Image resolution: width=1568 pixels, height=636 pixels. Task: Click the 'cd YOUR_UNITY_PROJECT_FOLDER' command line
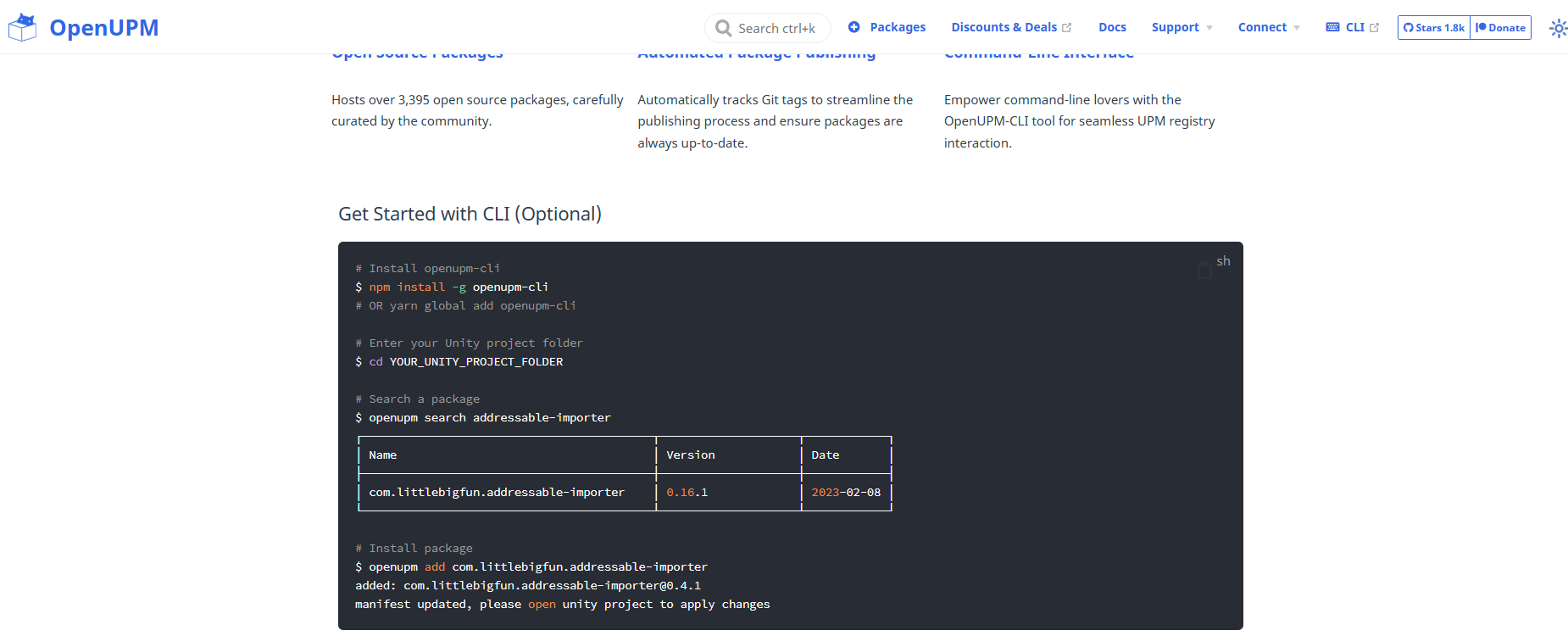459,361
